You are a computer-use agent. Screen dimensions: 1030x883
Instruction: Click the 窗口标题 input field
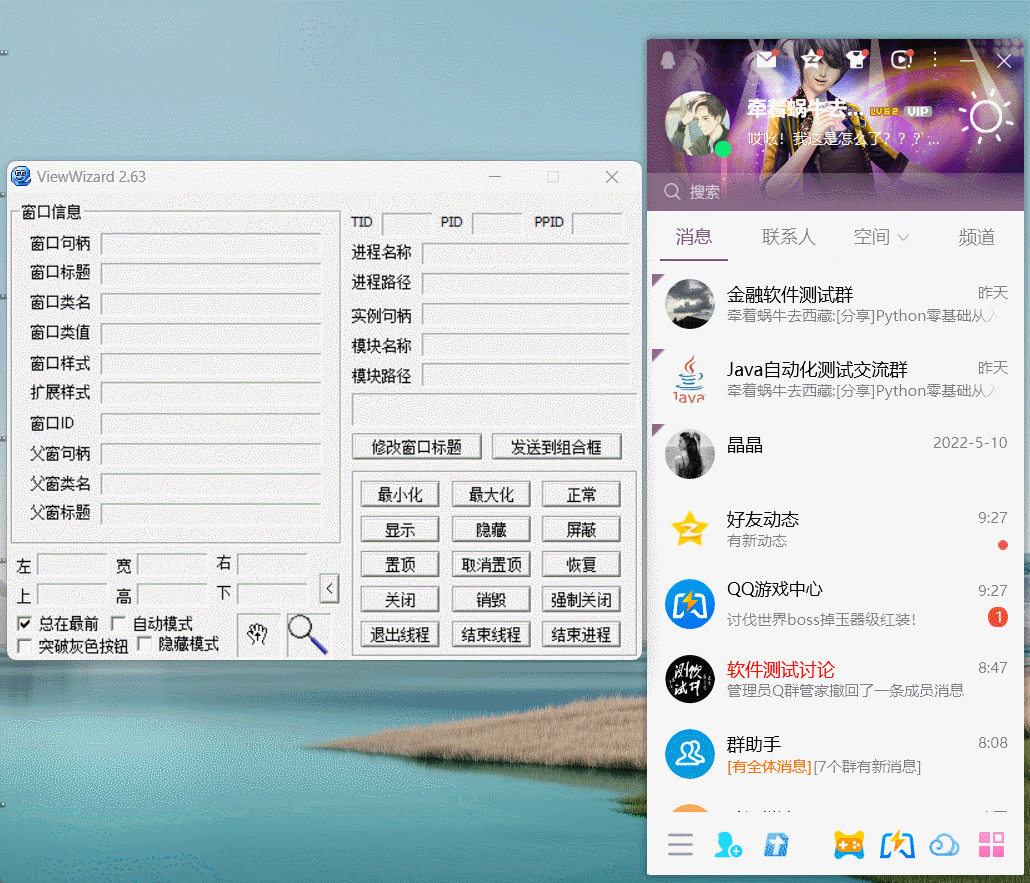(x=211, y=273)
